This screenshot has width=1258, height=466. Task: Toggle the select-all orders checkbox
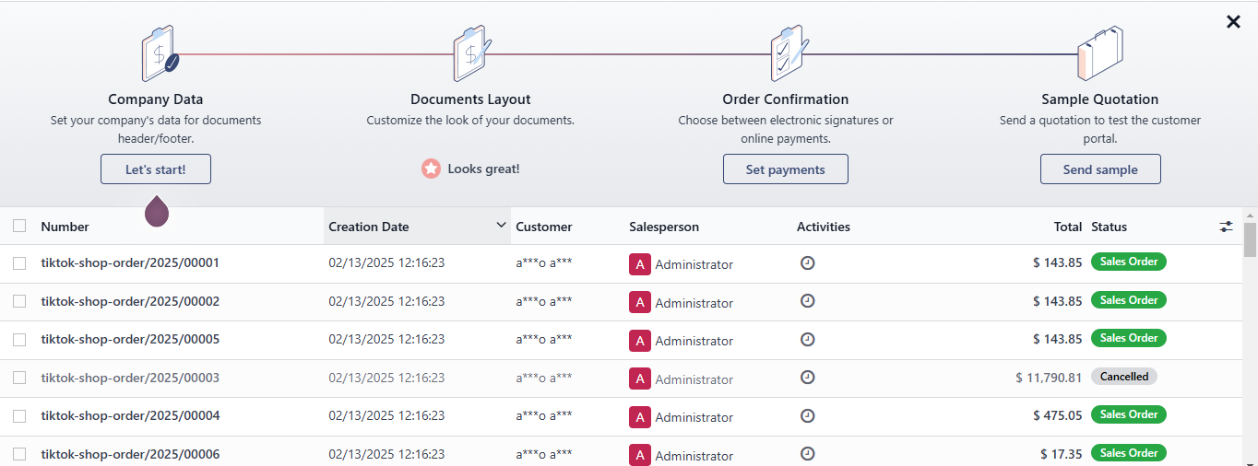pyautogui.click(x=20, y=226)
